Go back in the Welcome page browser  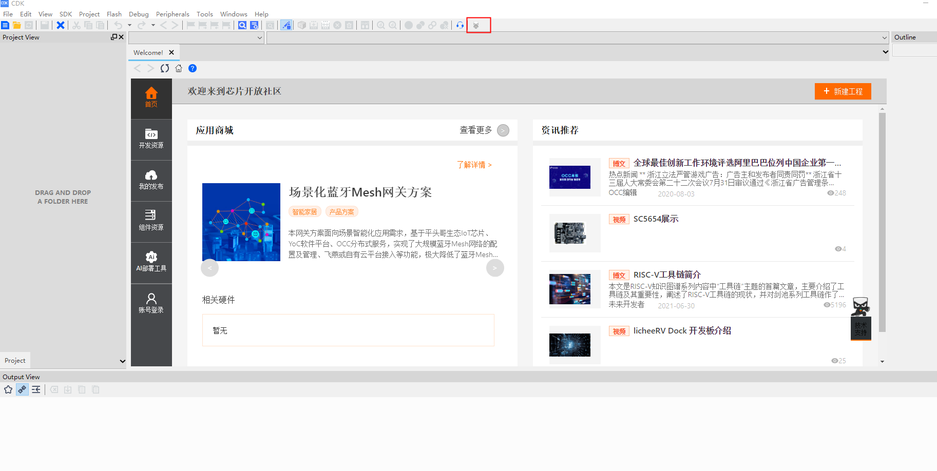click(x=137, y=68)
